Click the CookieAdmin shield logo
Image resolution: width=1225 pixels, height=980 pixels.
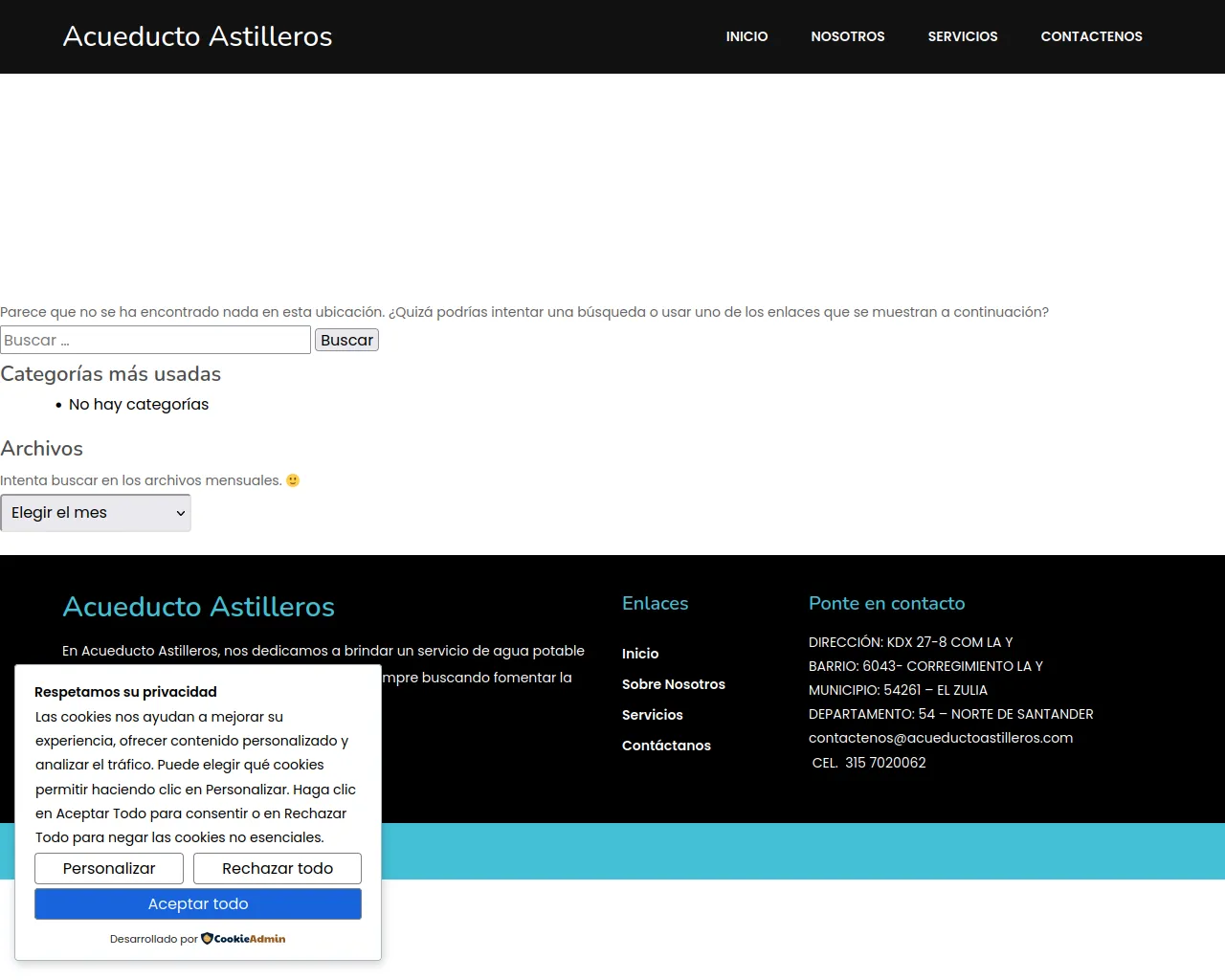click(207, 939)
